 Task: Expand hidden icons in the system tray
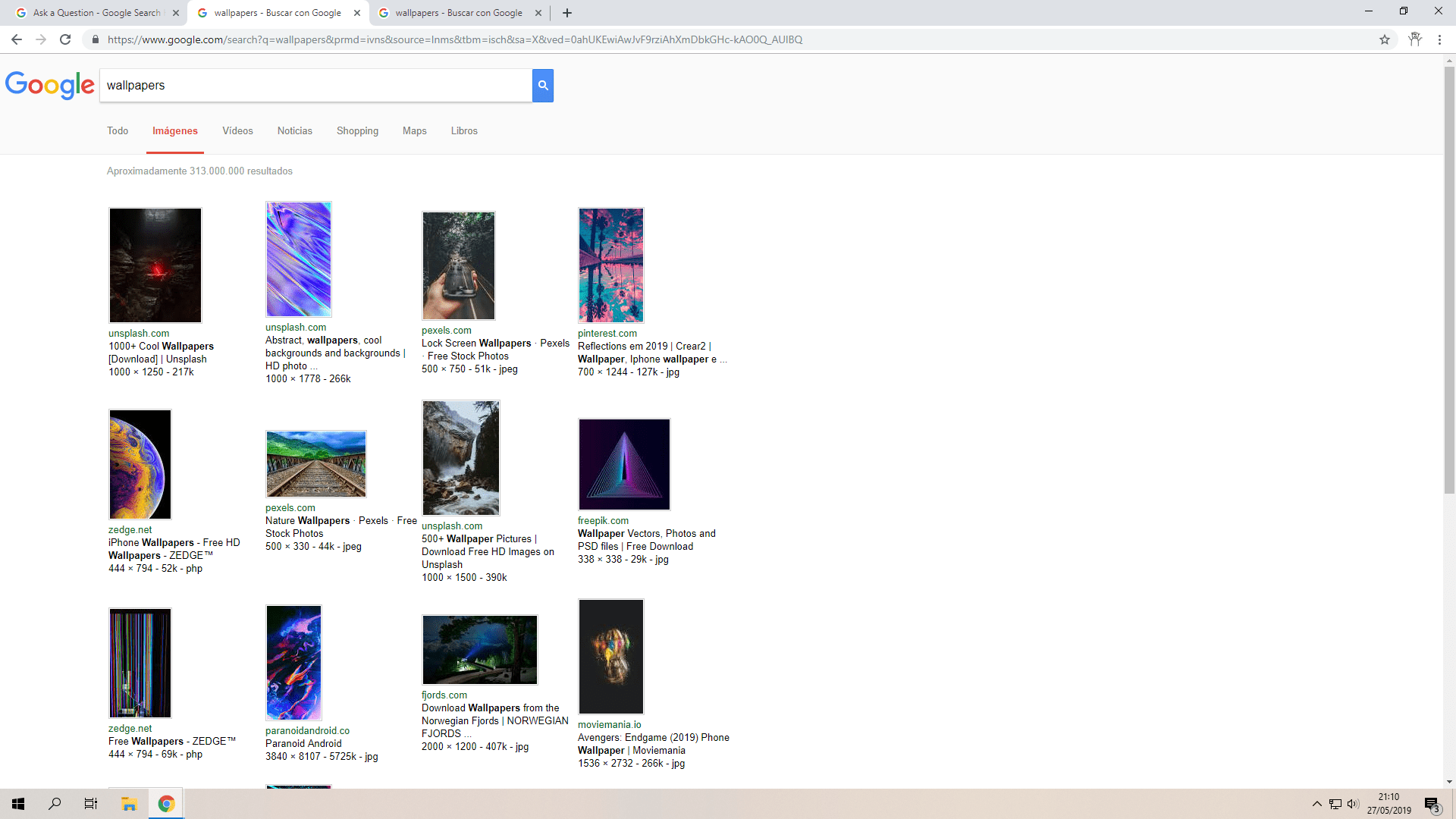1317,803
